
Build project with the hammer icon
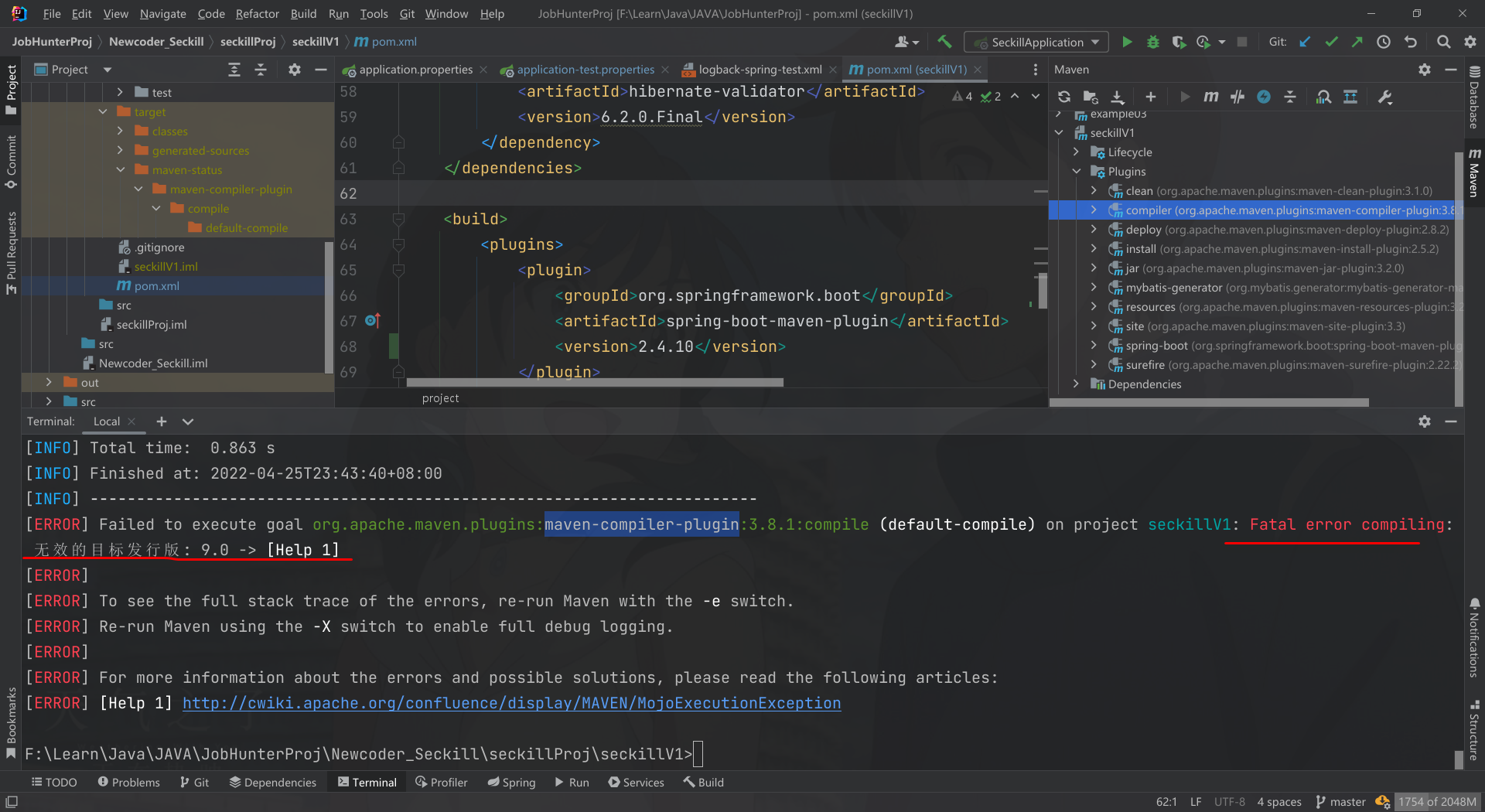coord(944,42)
